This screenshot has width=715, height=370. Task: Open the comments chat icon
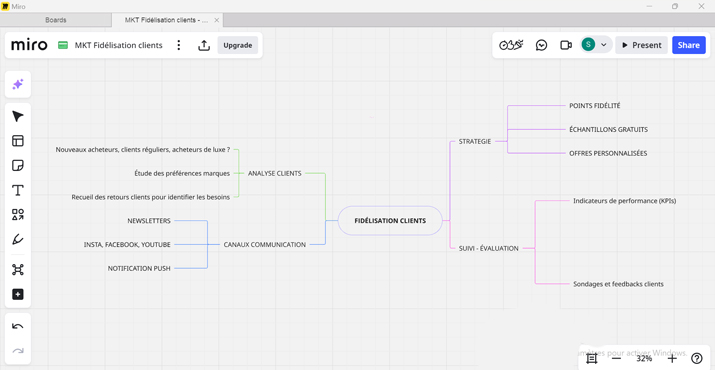click(541, 45)
